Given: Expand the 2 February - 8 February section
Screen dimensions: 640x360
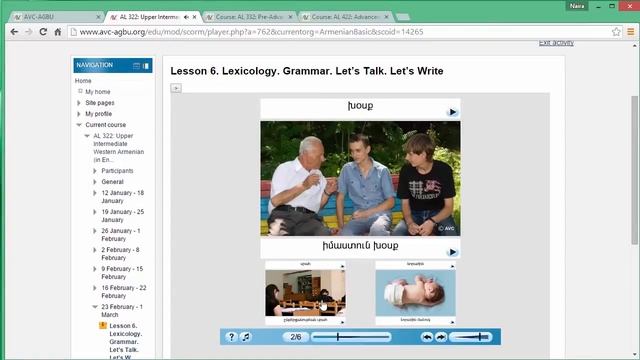Looking at the screenshot, I should tap(95, 250).
